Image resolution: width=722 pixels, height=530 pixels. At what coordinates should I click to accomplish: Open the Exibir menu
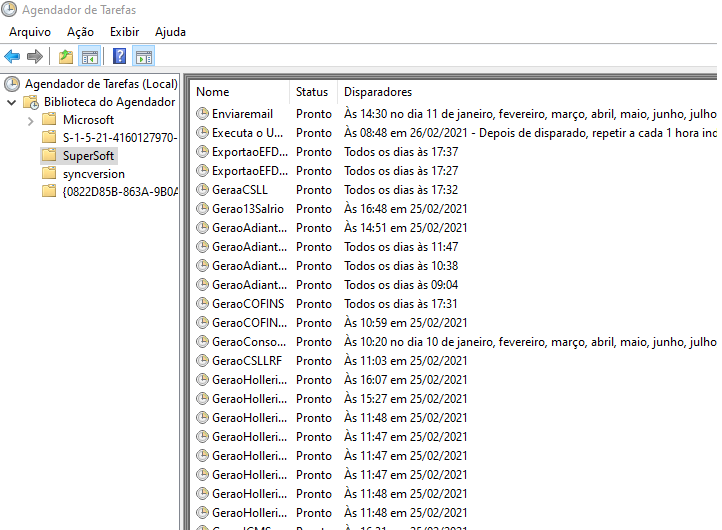pyautogui.click(x=124, y=32)
